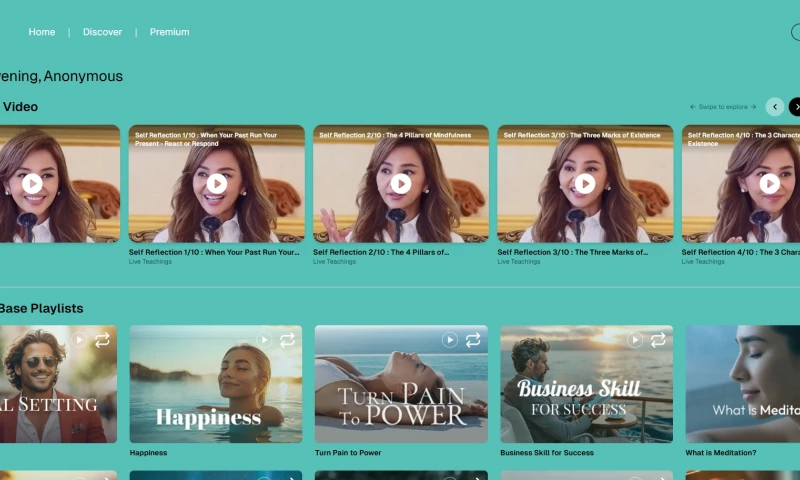Go to the Discover section
800x480 pixels.
pyautogui.click(x=103, y=32)
